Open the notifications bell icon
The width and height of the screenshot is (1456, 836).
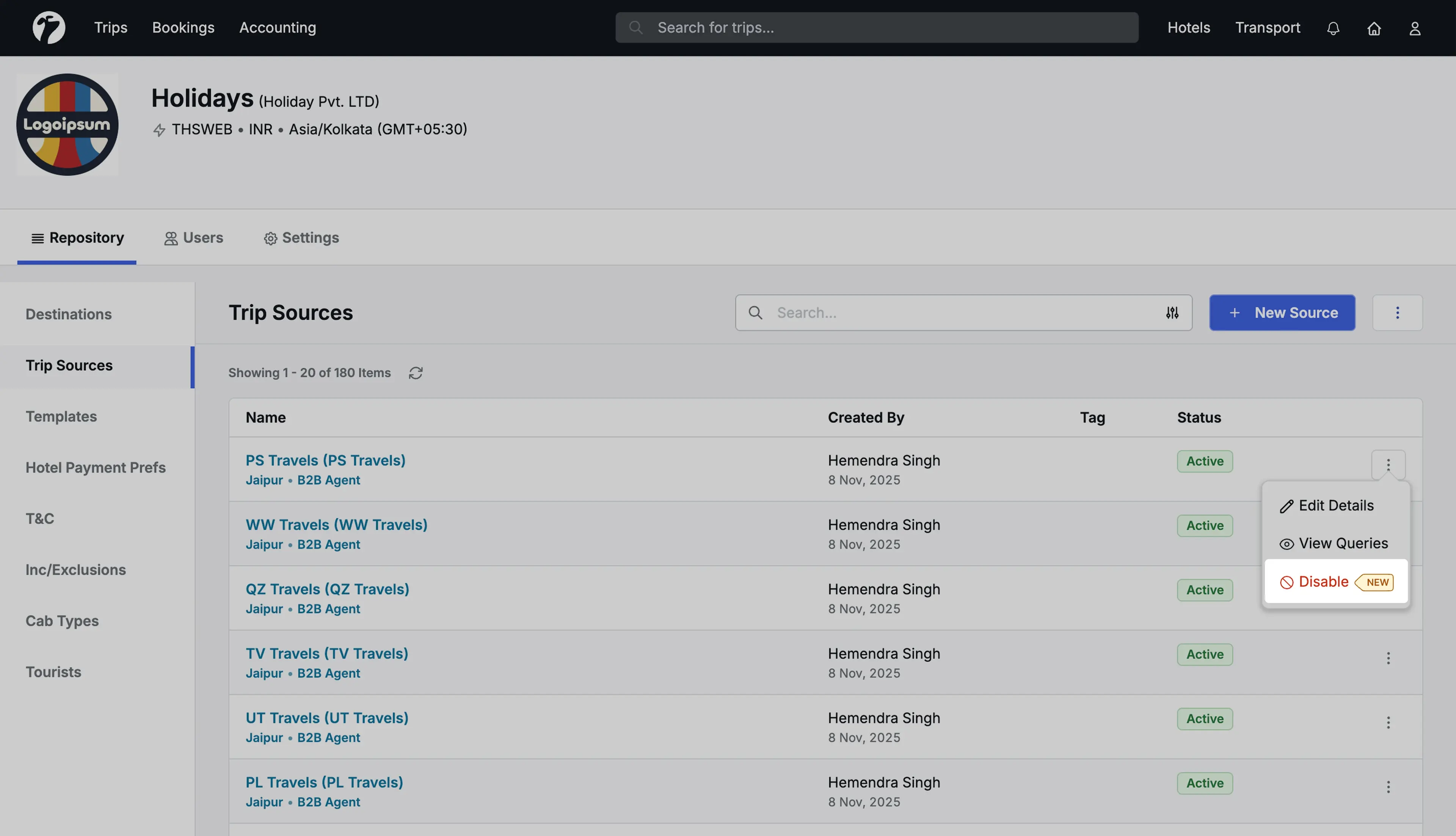(x=1333, y=28)
